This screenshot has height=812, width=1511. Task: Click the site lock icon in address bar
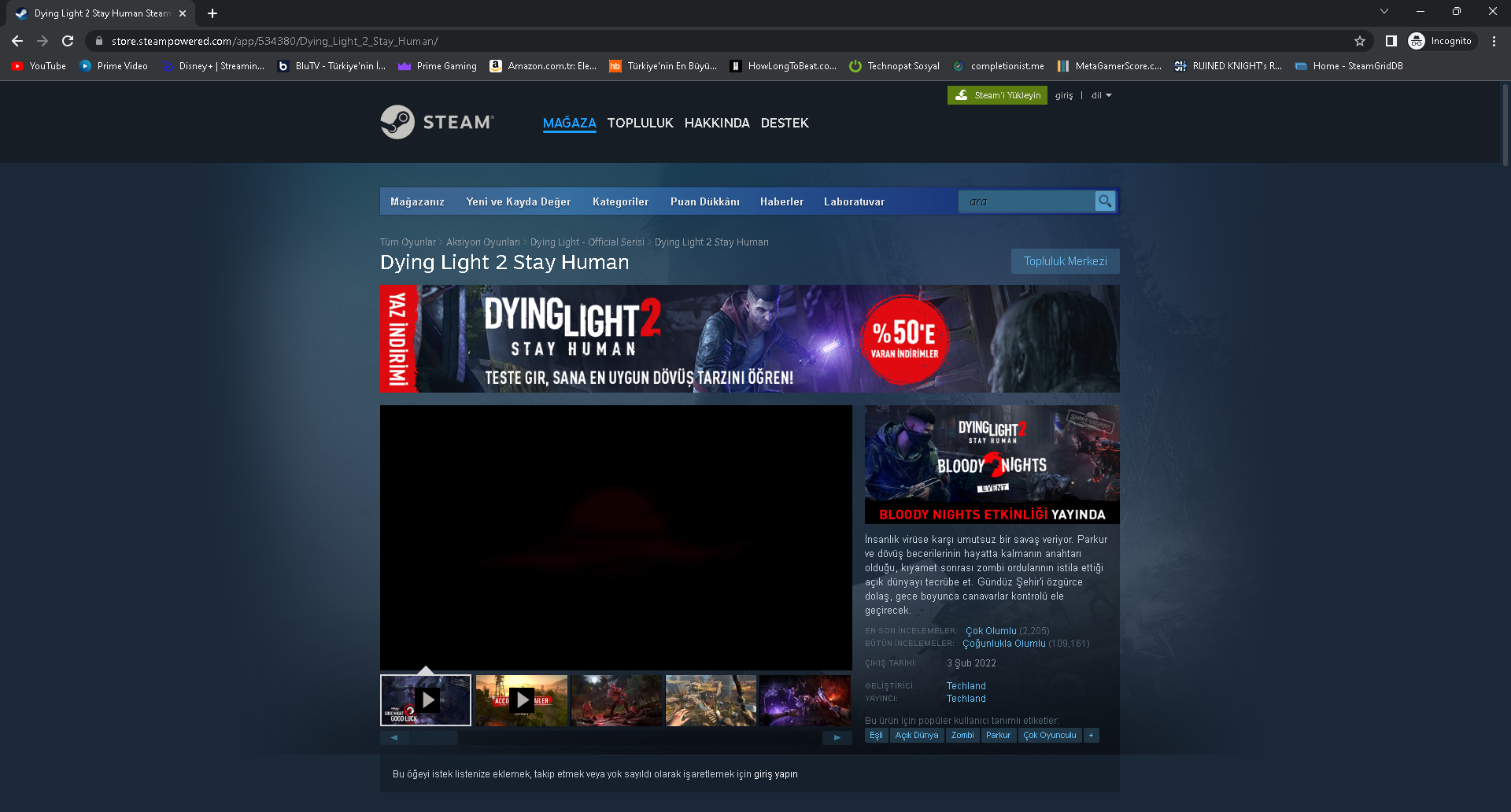pyautogui.click(x=99, y=41)
